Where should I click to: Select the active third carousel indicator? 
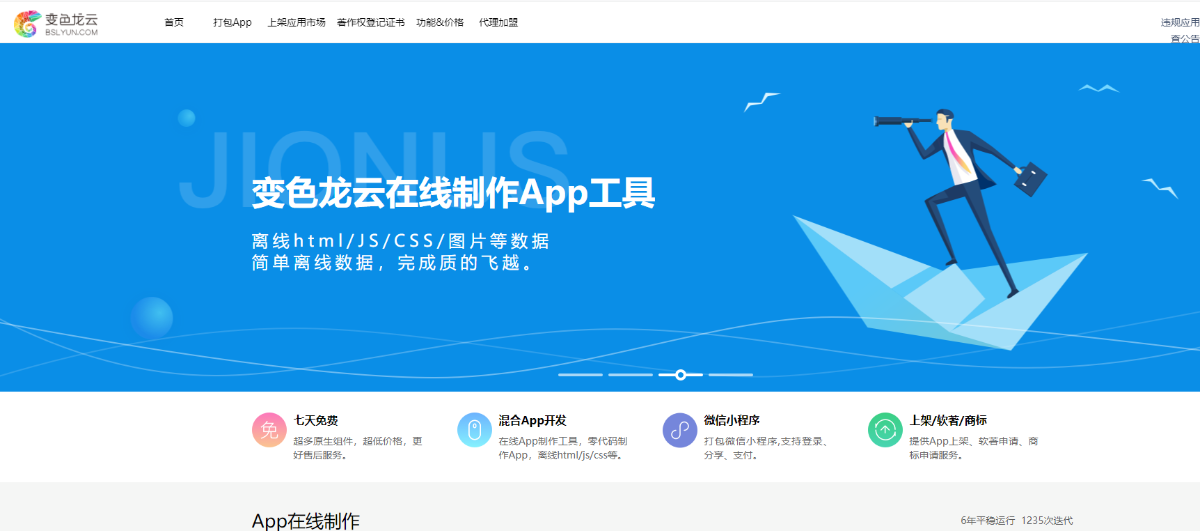click(x=680, y=375)
